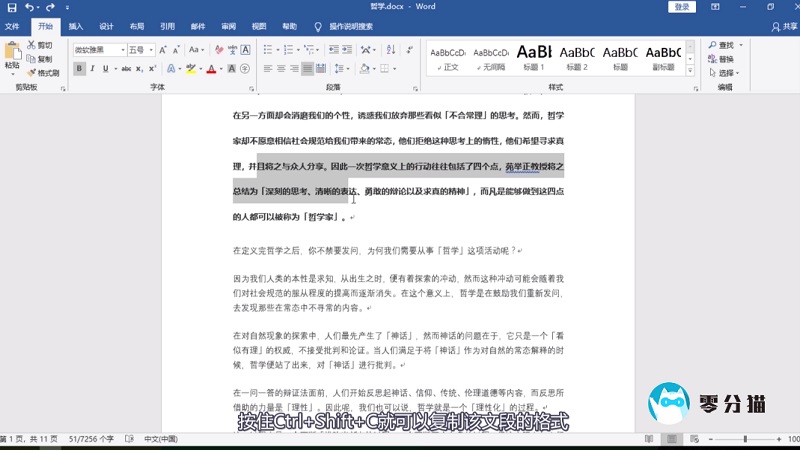Toggle Italic formatting button
800x450 pixels.
92,69
